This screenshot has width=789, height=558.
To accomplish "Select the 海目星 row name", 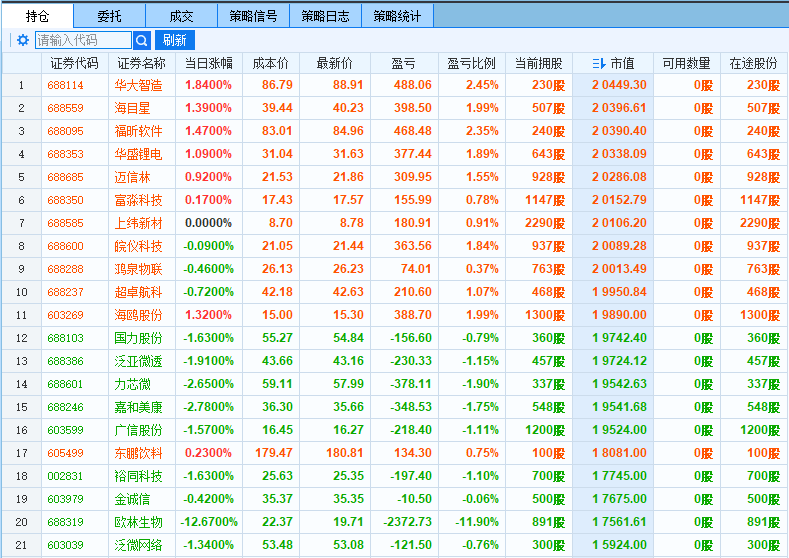I will coord(132,108).
